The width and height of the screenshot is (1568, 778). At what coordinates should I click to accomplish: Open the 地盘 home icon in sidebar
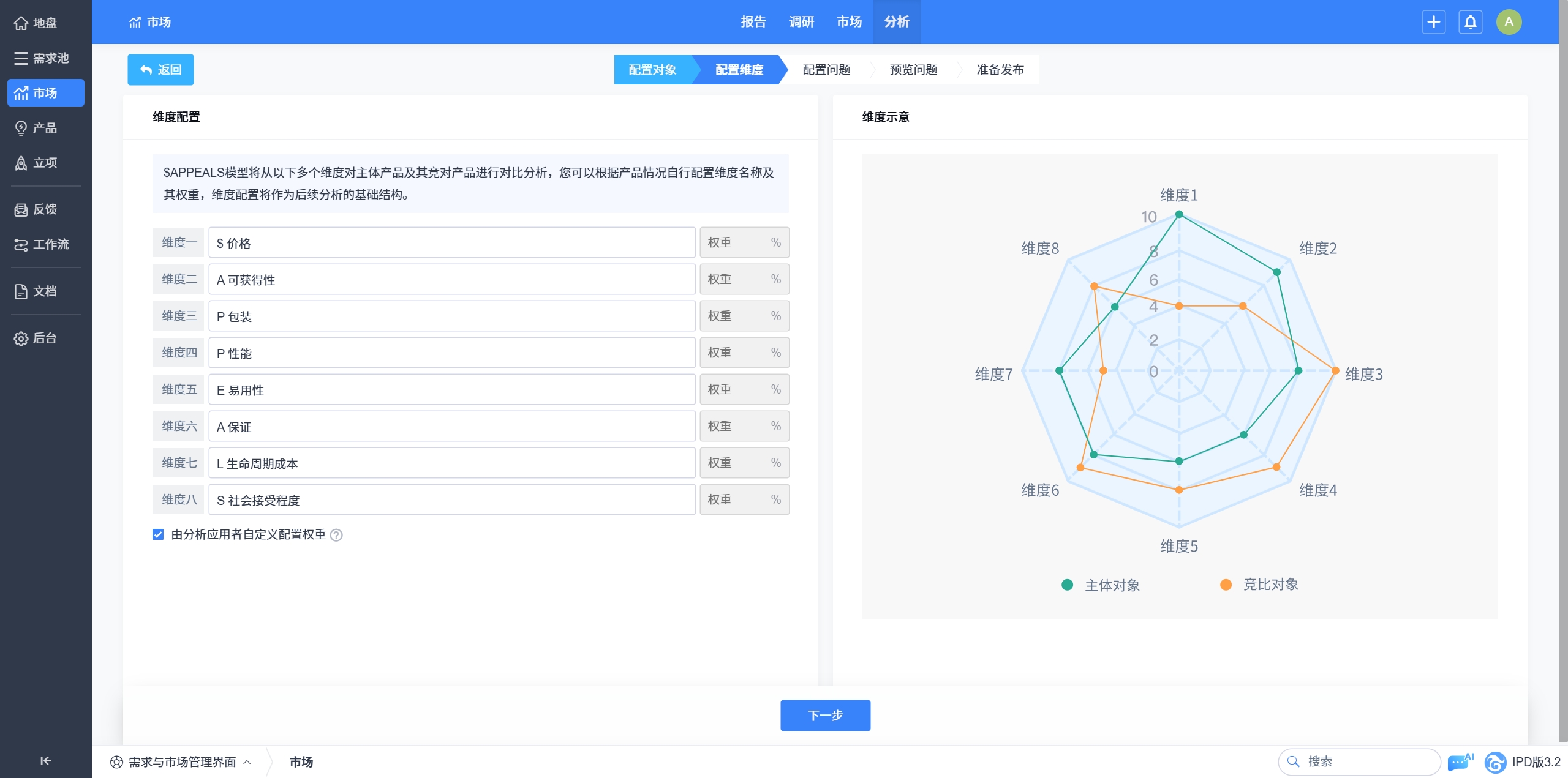click(x=21, y=23)
